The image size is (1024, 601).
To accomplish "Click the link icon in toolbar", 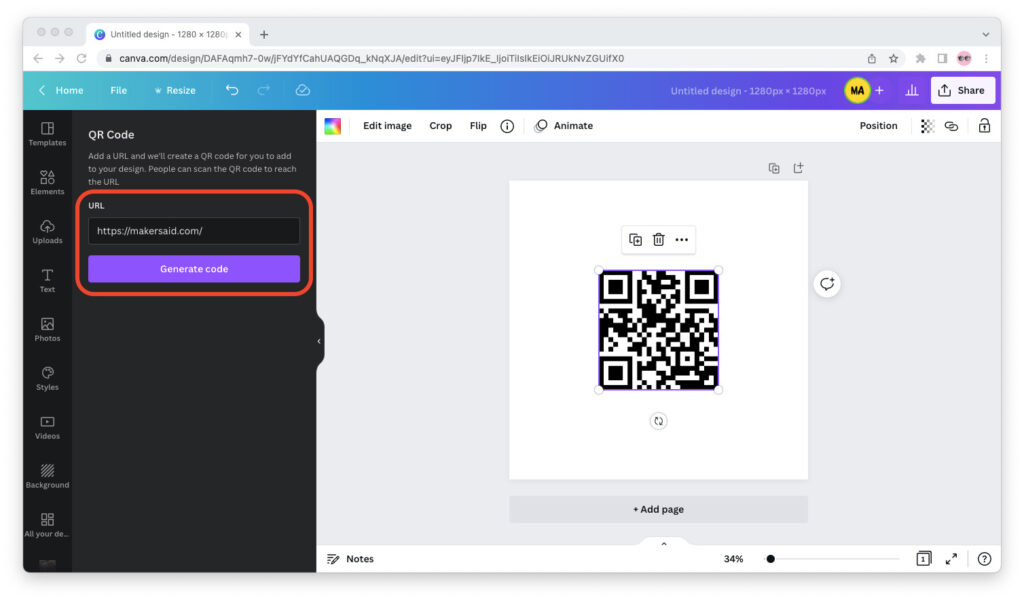I will (952, 126).
